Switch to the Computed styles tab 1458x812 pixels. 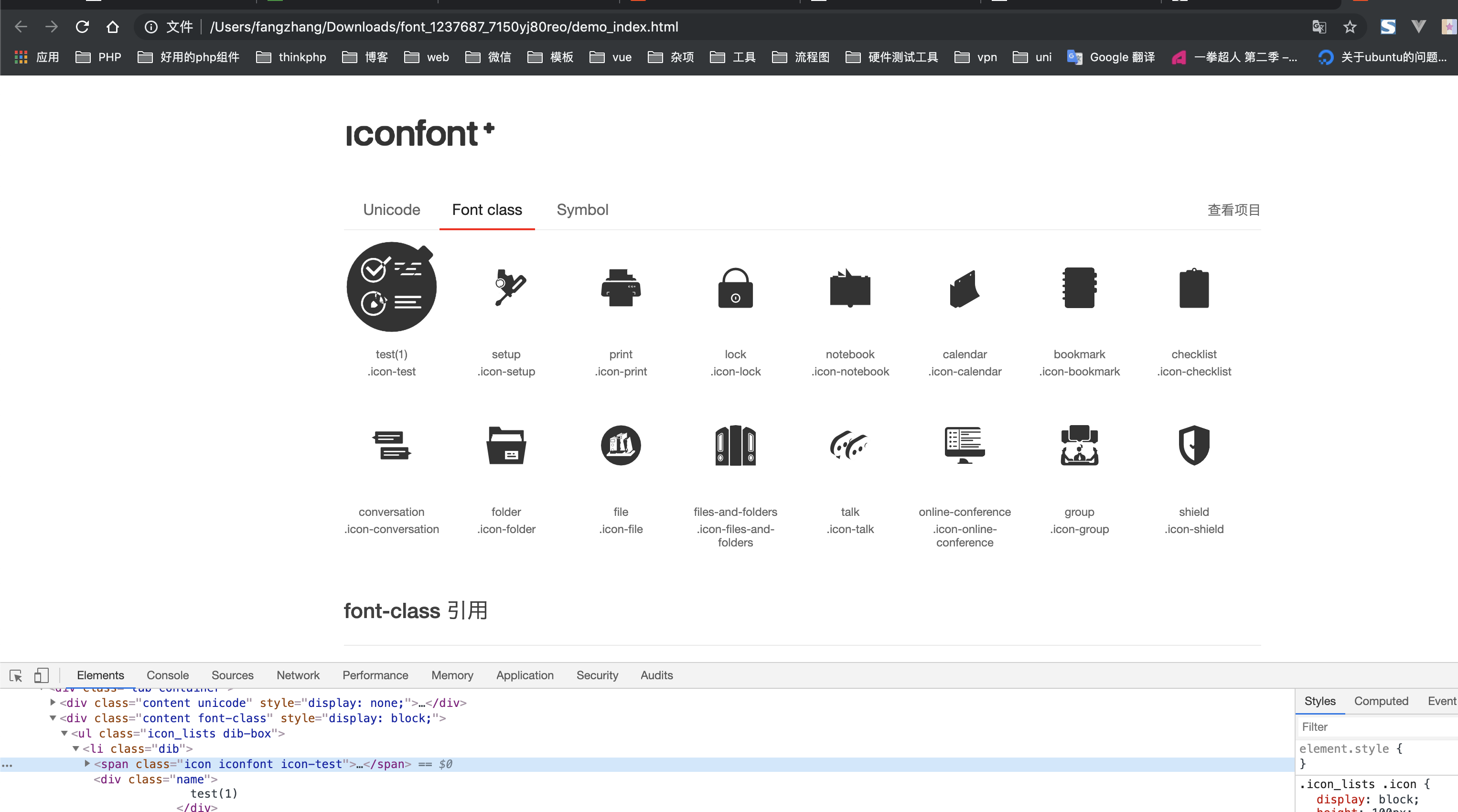[x=1381, y=701]
